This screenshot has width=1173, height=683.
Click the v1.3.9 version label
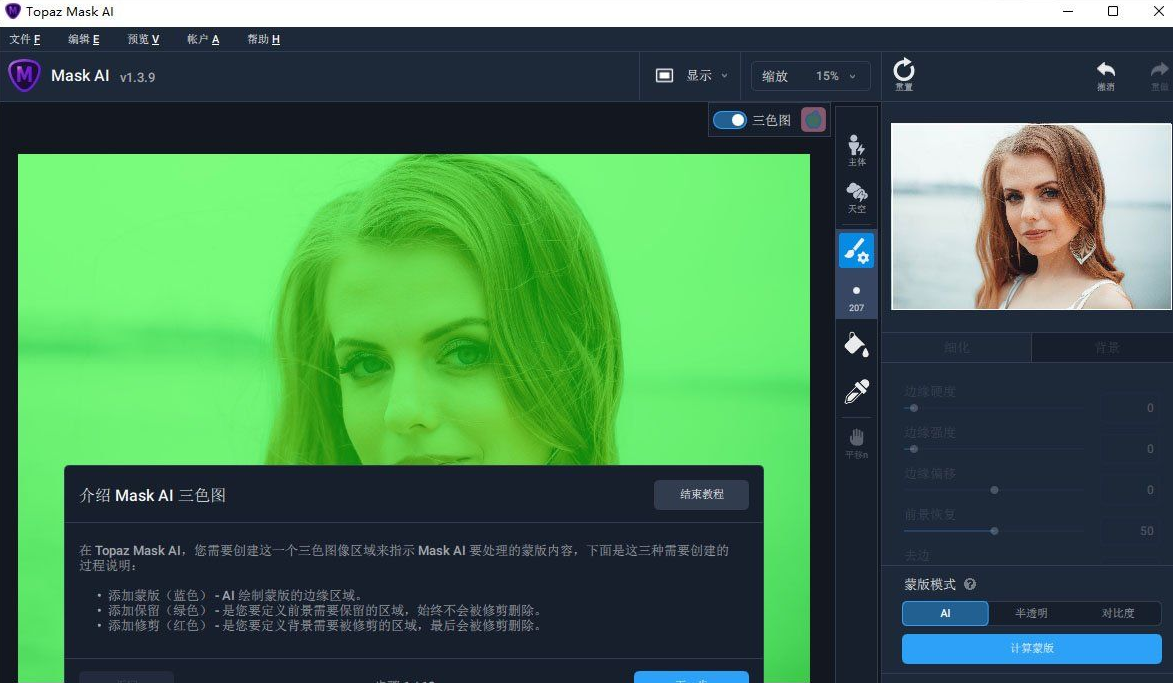click(138, 77)
